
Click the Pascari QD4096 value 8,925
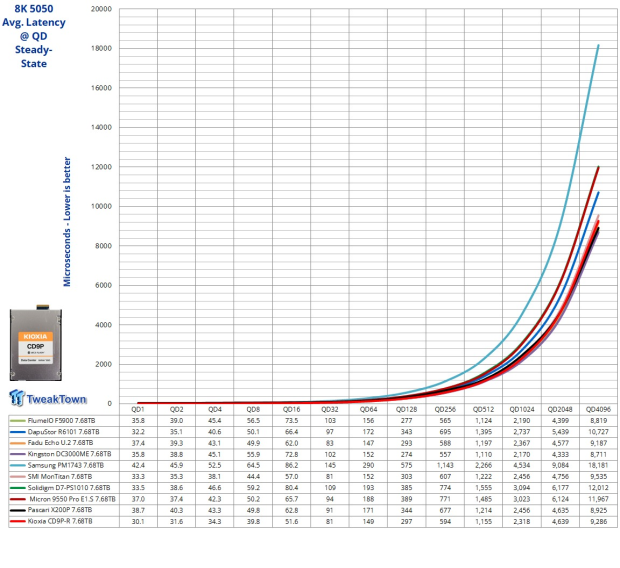[x=599, y=510]
